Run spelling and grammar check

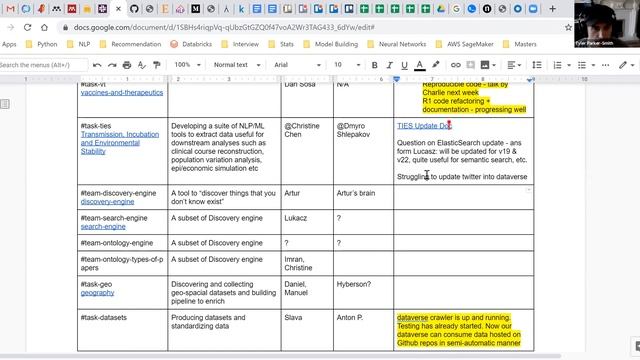tap(142, 65)
